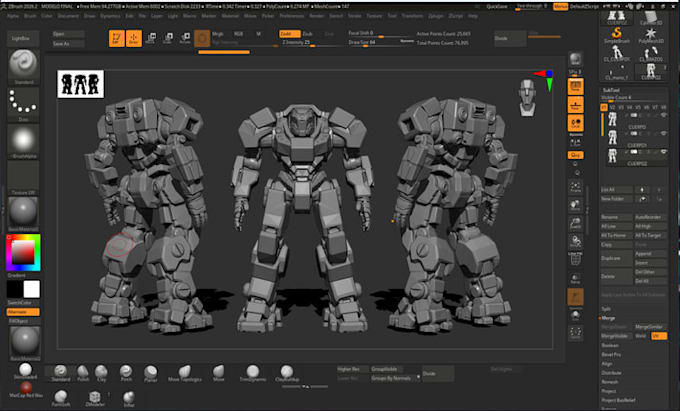Screen dimensions: 680x411
Task: Toggle Zsub sculpt mode
Action: pyautogui.click(x=307, y=34)
